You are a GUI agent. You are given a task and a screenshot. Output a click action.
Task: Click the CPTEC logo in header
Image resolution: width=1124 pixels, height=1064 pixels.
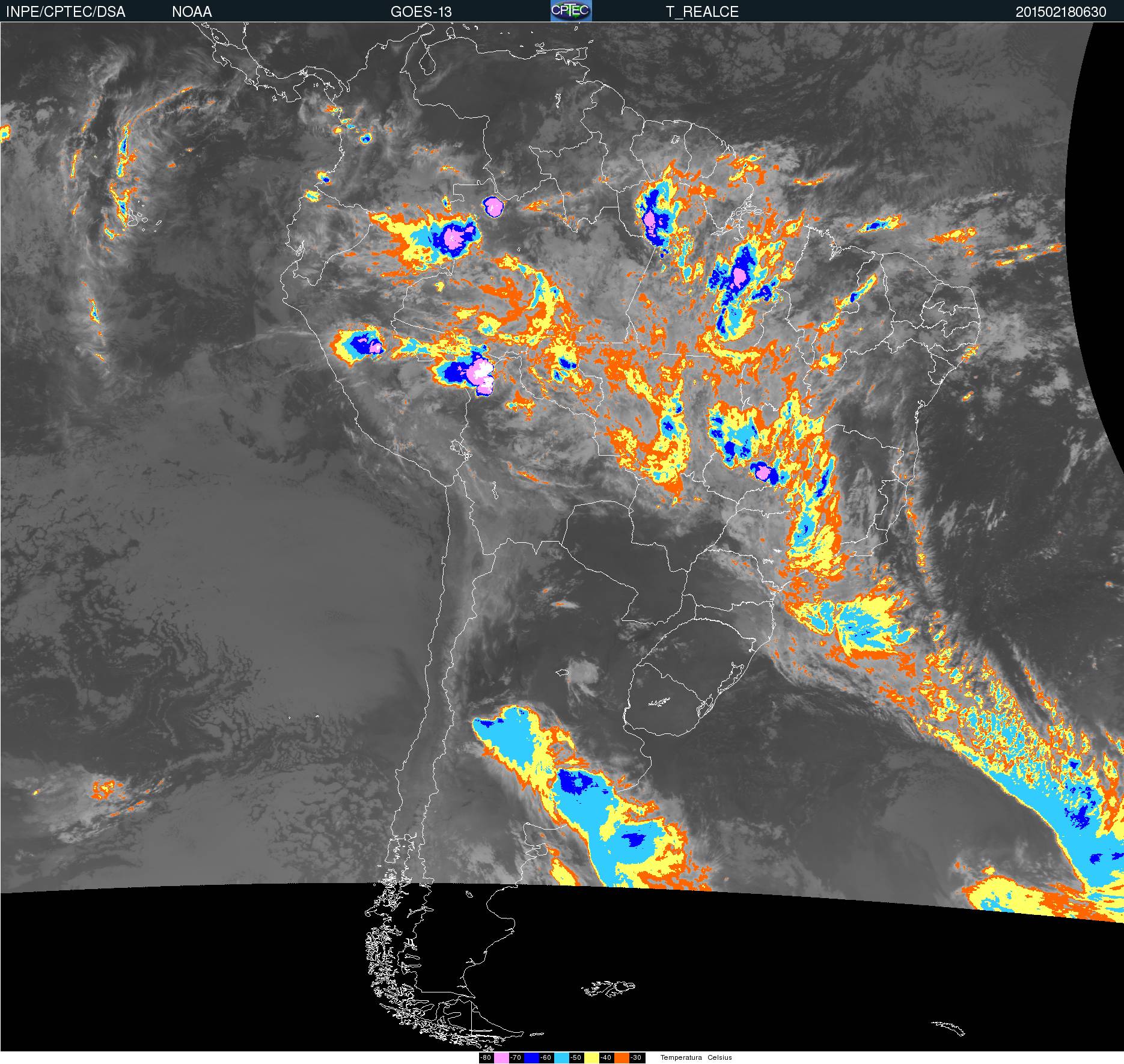(571, 11)
